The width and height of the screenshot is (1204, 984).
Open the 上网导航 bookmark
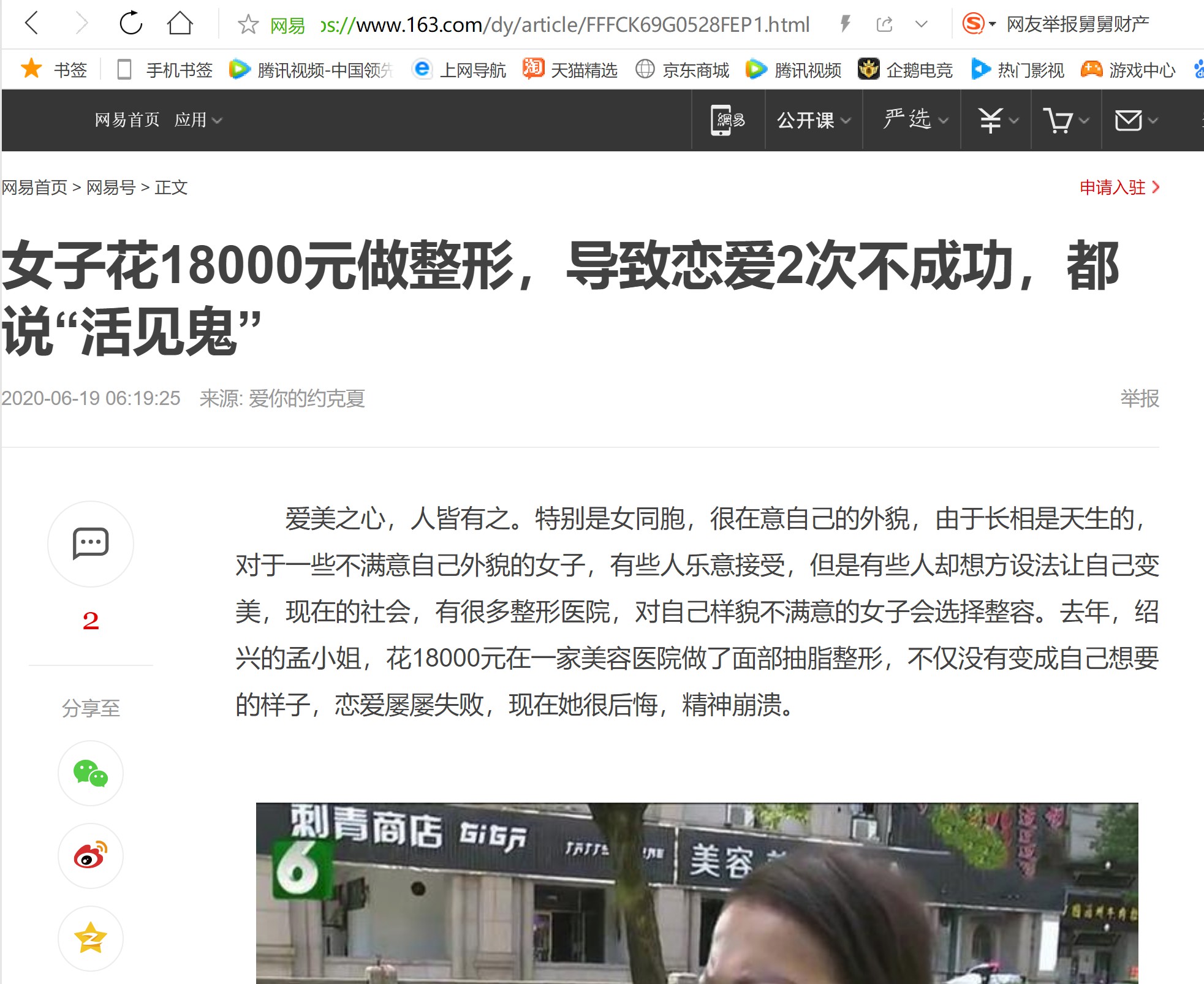tap(460, 69)
